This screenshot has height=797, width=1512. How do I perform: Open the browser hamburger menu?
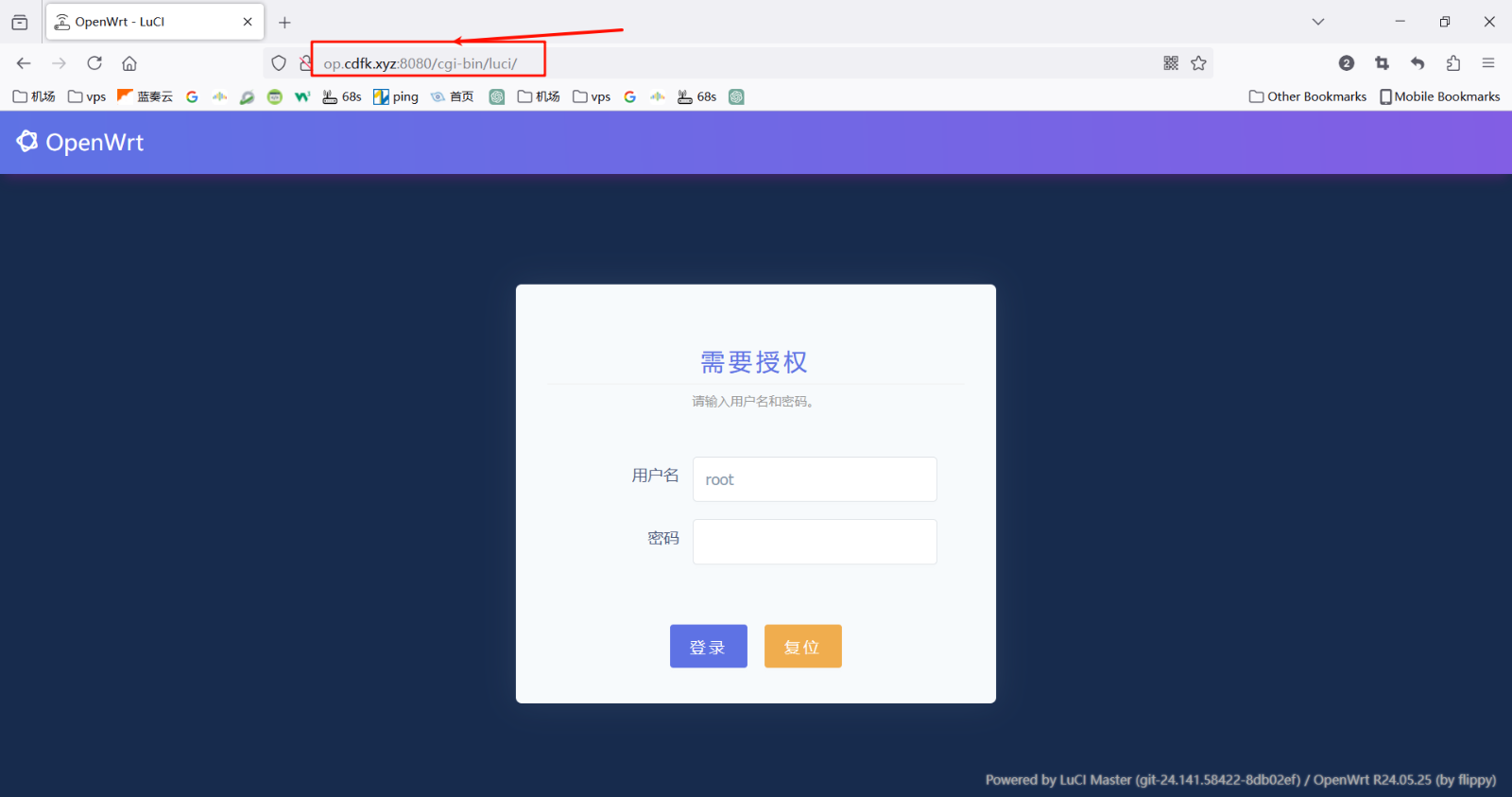(x=1488, y=63)
